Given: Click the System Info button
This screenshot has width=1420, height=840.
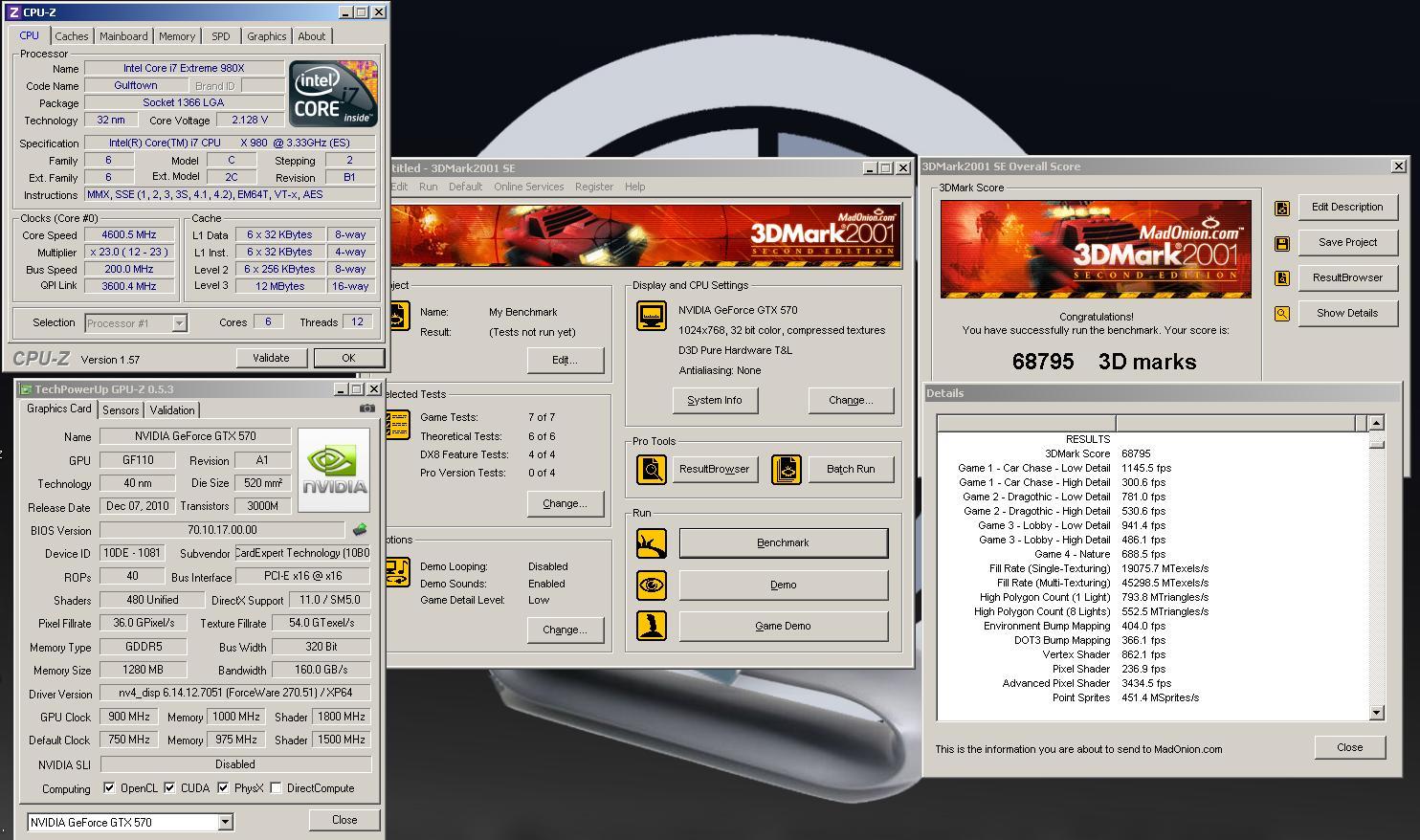Looking at the screenshot, I should tap(714, 400).
